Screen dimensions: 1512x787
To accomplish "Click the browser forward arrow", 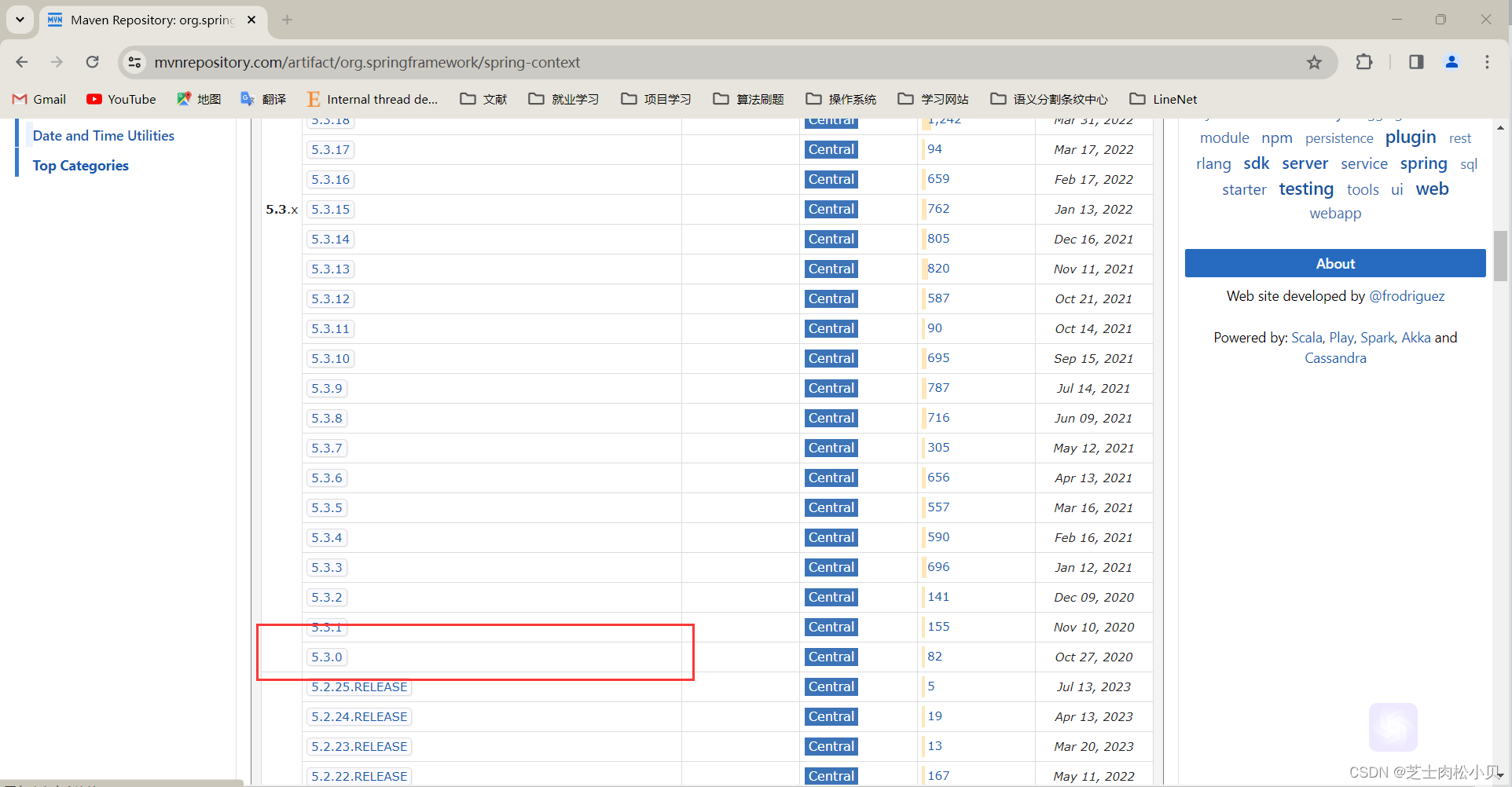I will pyautogui.click(x=57, y=62).
